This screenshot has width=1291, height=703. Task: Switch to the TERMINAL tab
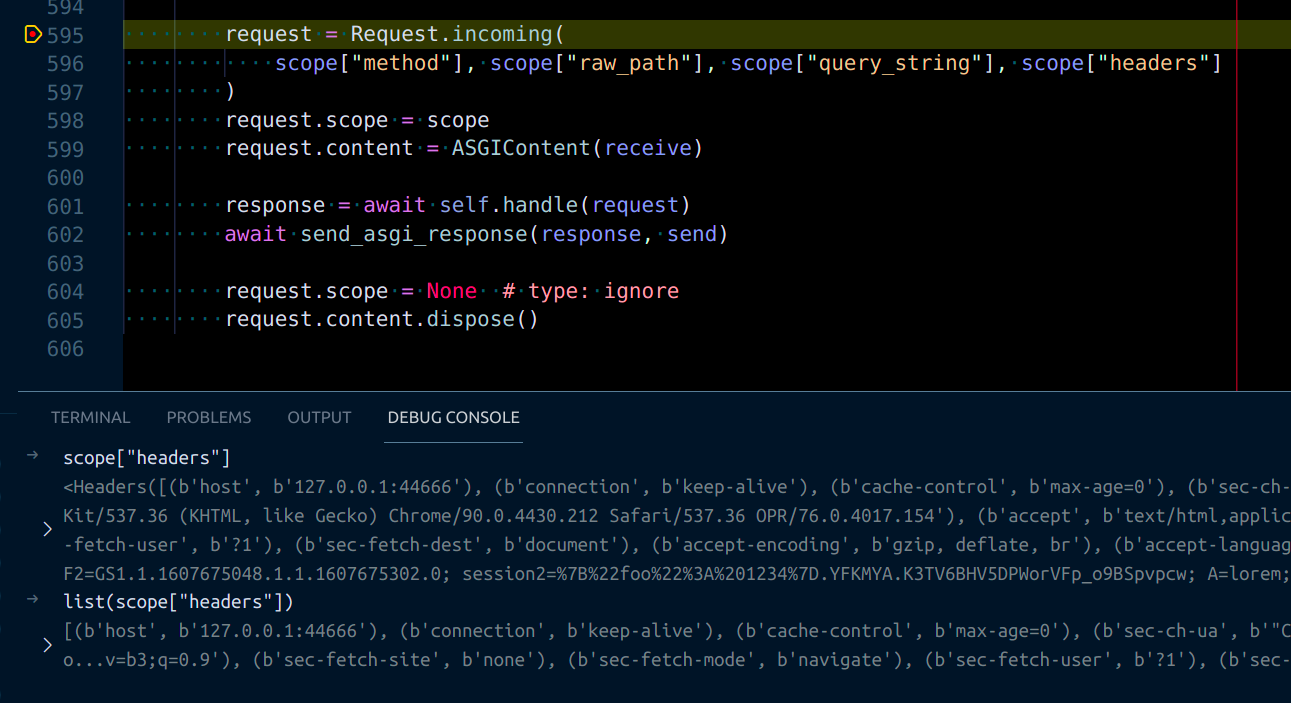(x=90, y=418)
